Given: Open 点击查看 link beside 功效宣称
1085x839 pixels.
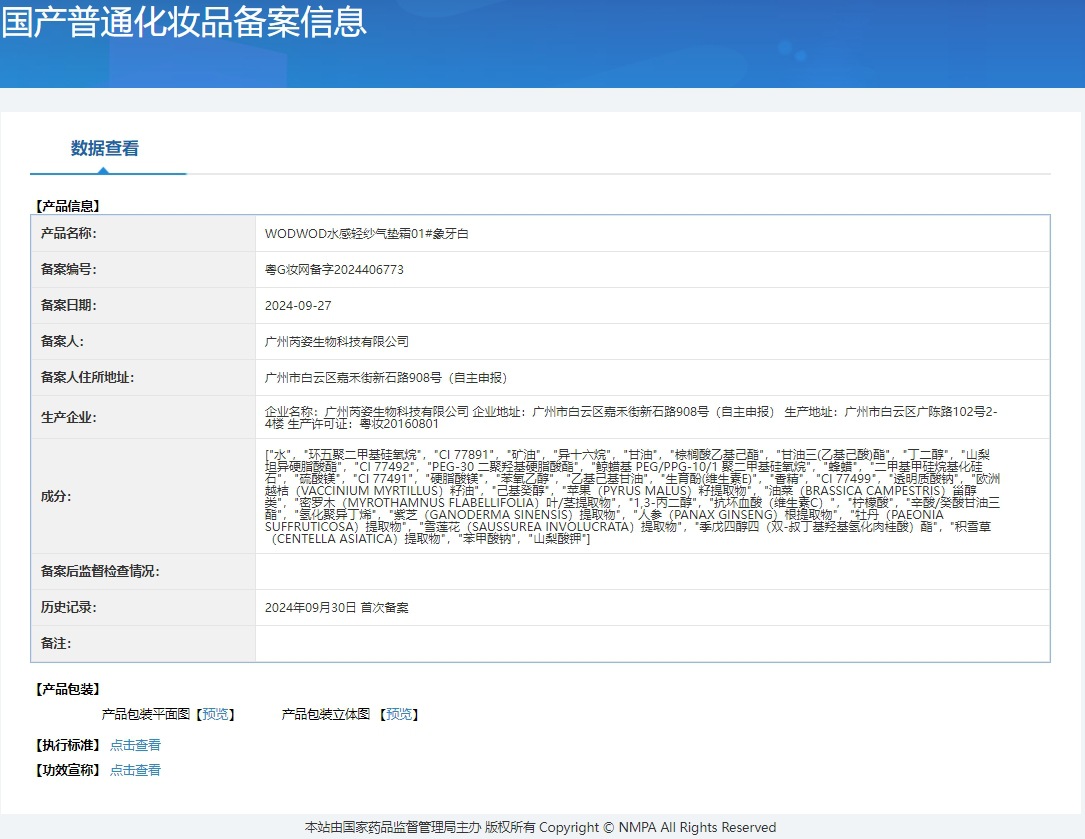Looking at the screenshot, I should point(135,770).
